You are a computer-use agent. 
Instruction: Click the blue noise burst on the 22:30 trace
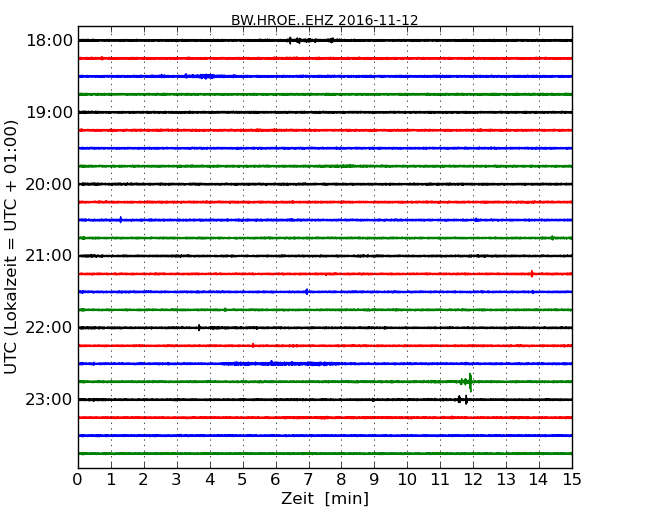pyautogui.click(x=282, y=364)
